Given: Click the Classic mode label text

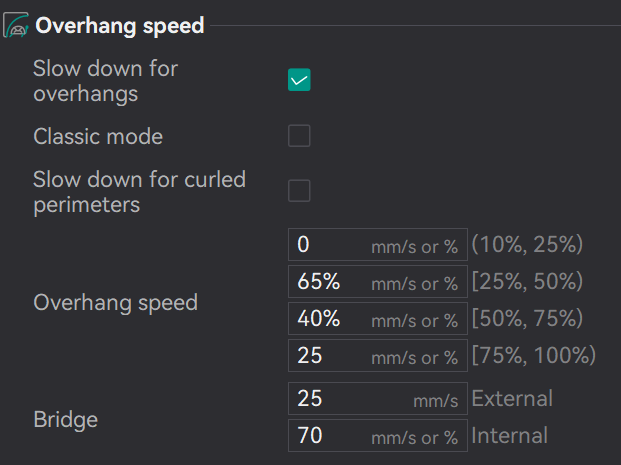Looking at the screenshot, I should click(x=98, y=136).
